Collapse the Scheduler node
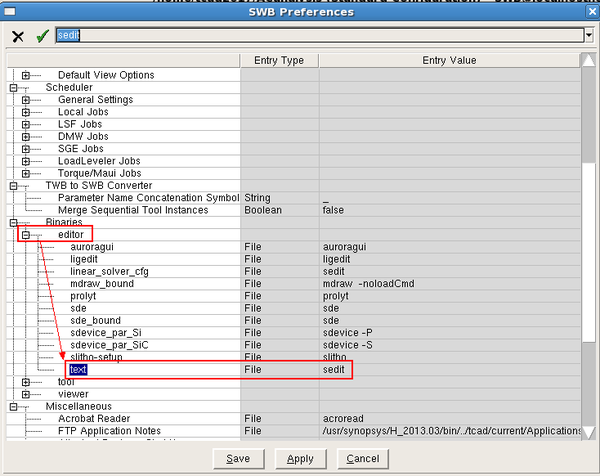 pyautogui.click(x=13, y=88)
